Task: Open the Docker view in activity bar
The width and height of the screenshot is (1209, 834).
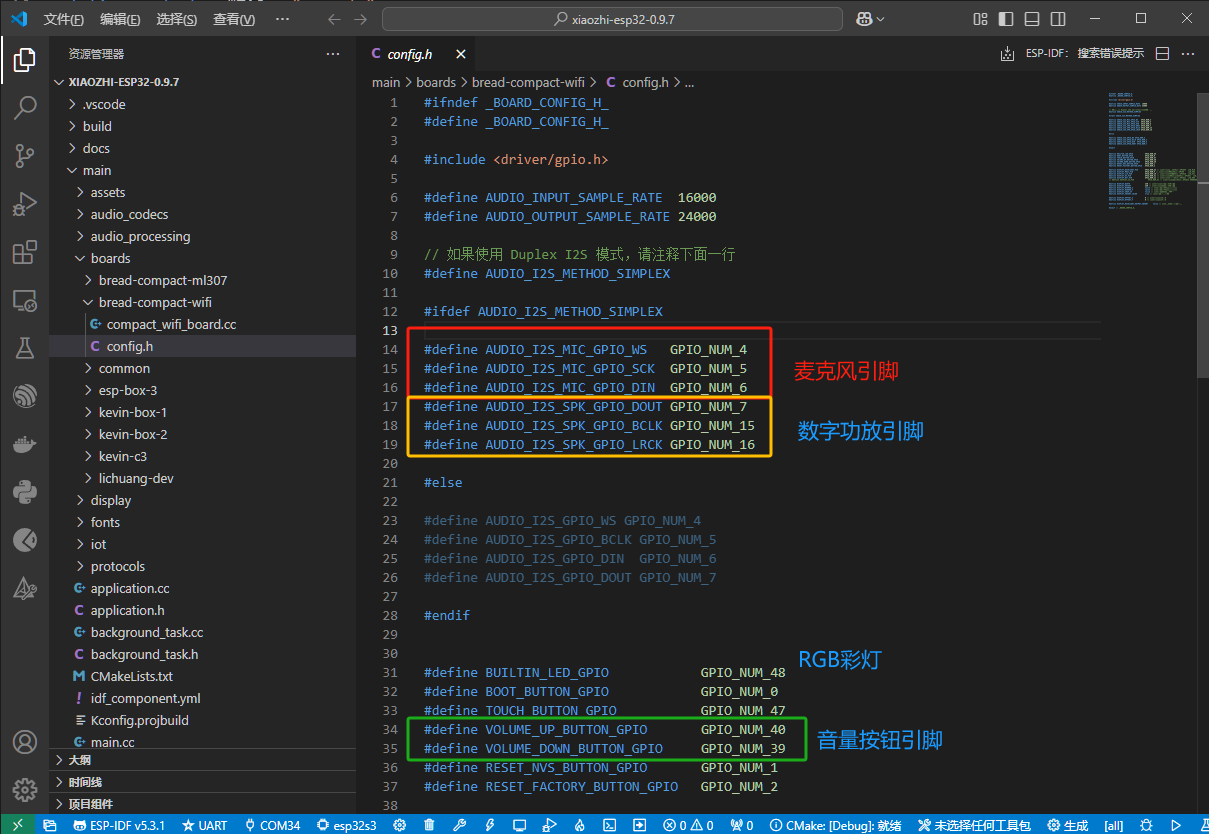Action: click(24, 444)
